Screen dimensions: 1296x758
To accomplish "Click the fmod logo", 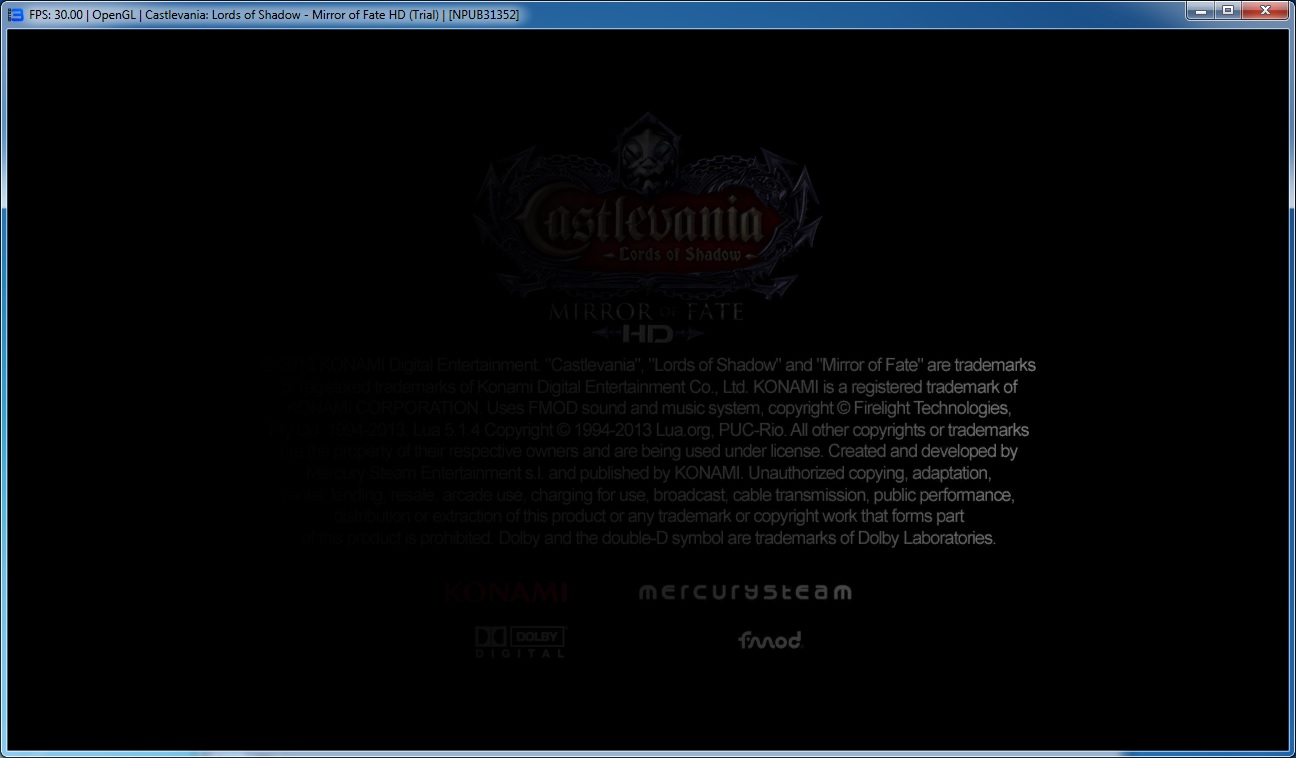I will pos(770,640).
